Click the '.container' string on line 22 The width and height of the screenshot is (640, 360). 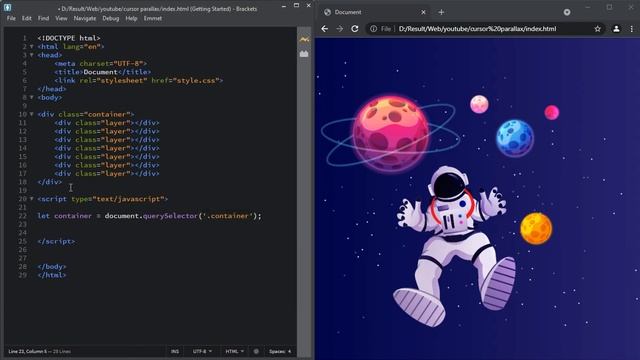click(x=227, y=216)
